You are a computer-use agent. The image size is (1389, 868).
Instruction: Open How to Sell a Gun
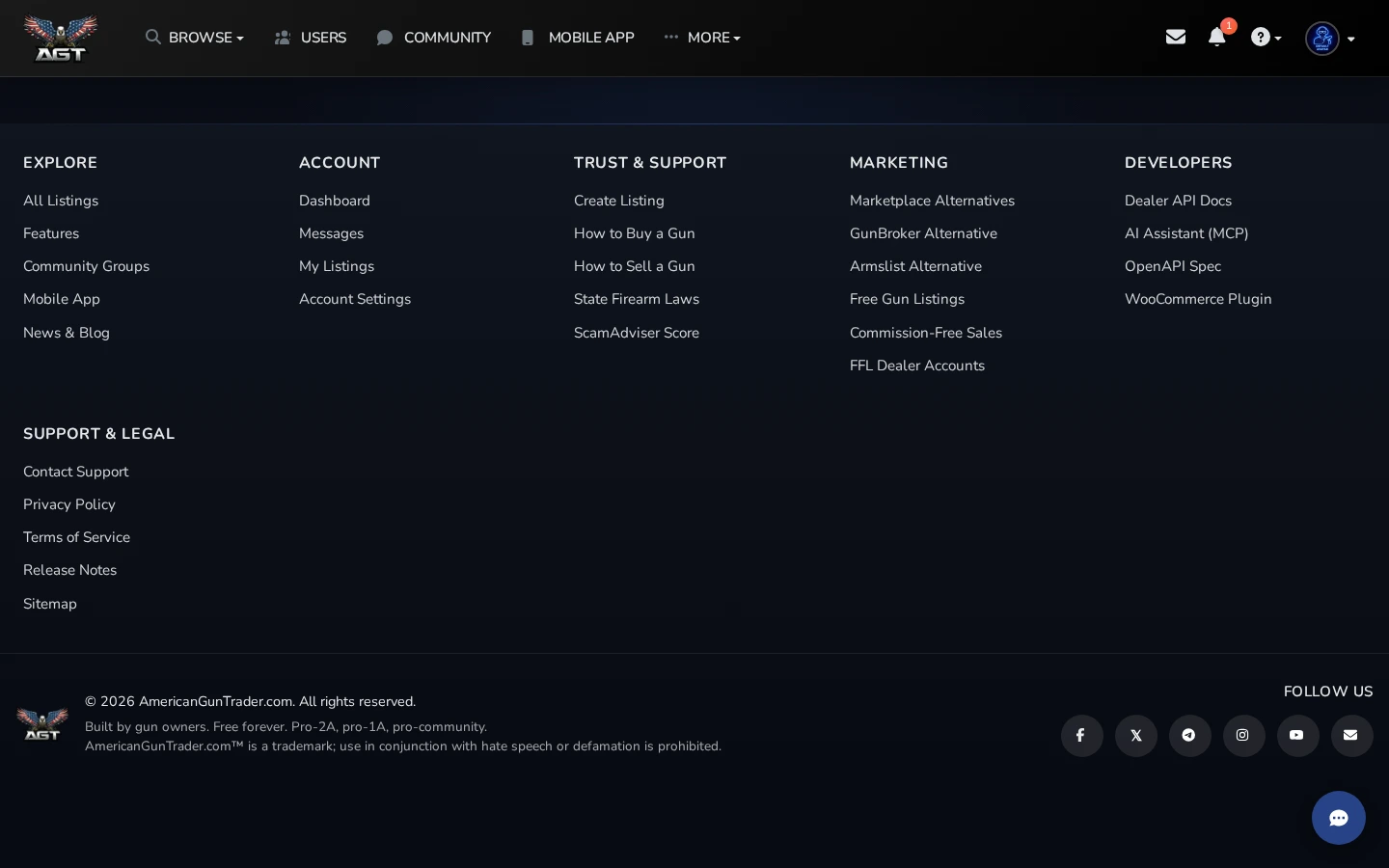point(635,266)
